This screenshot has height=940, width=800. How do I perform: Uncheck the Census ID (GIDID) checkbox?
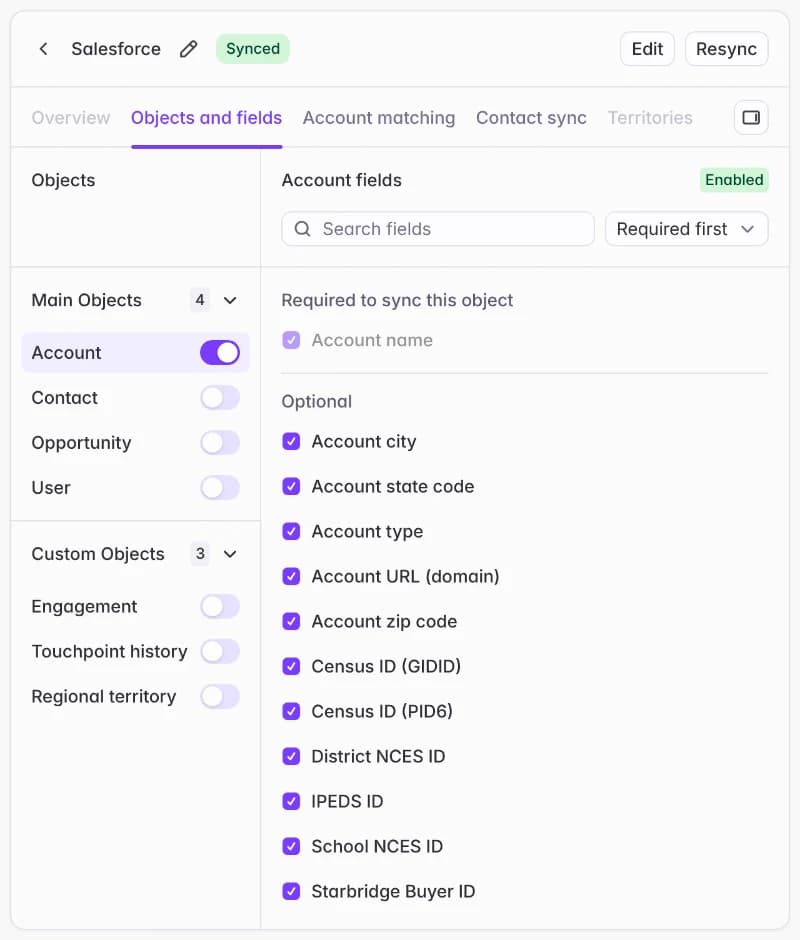pyautogui.click(x=291, y=666)
